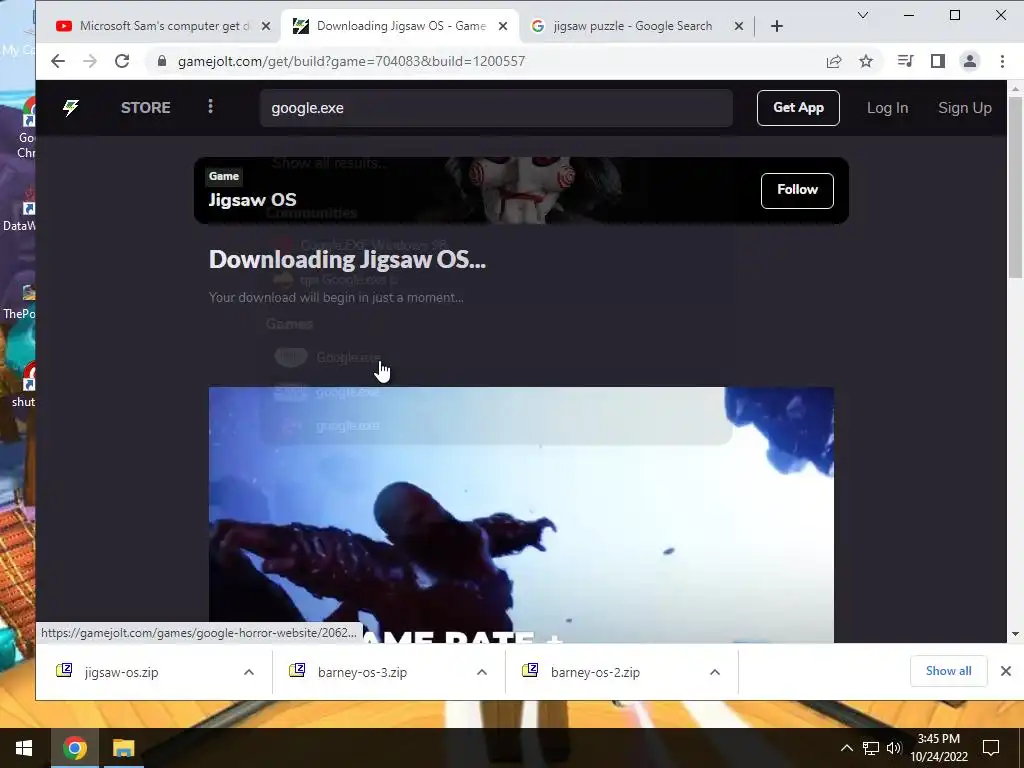Click the Get App button
1024x768 pixels.
(798, 108)
